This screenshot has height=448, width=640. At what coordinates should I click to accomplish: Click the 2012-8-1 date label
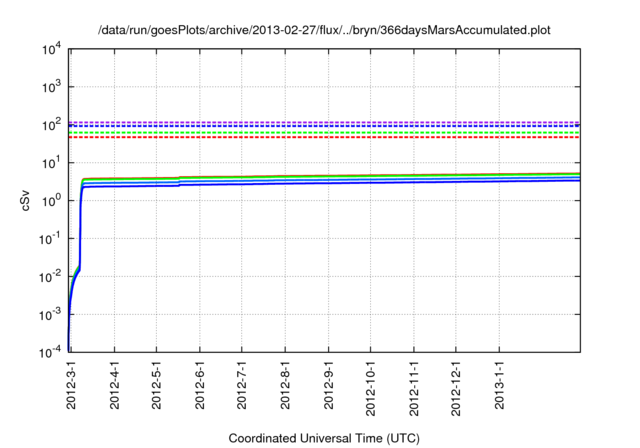click(x=285, y=385)
